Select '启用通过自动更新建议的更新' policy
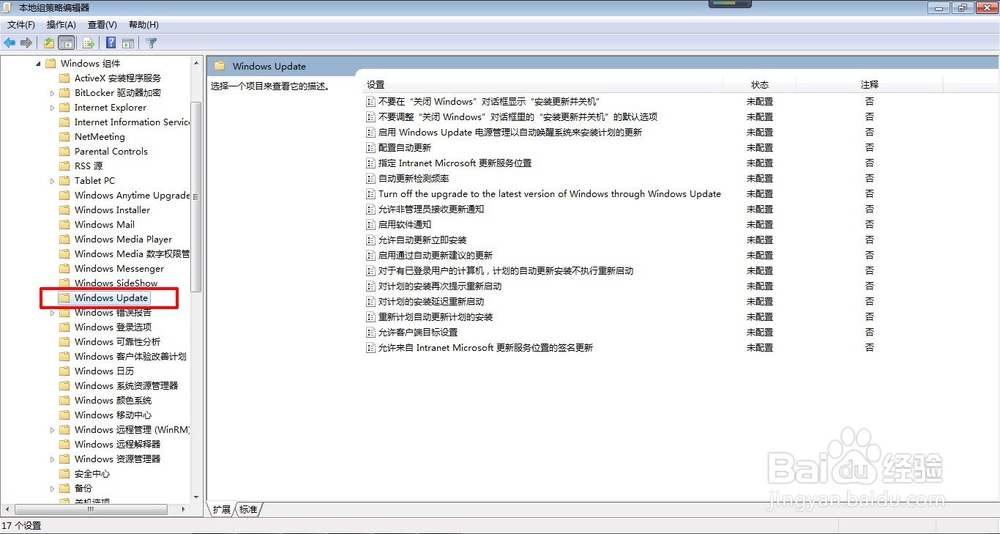The width and height of the screenshot is (1000, 534). coord(436,255)
